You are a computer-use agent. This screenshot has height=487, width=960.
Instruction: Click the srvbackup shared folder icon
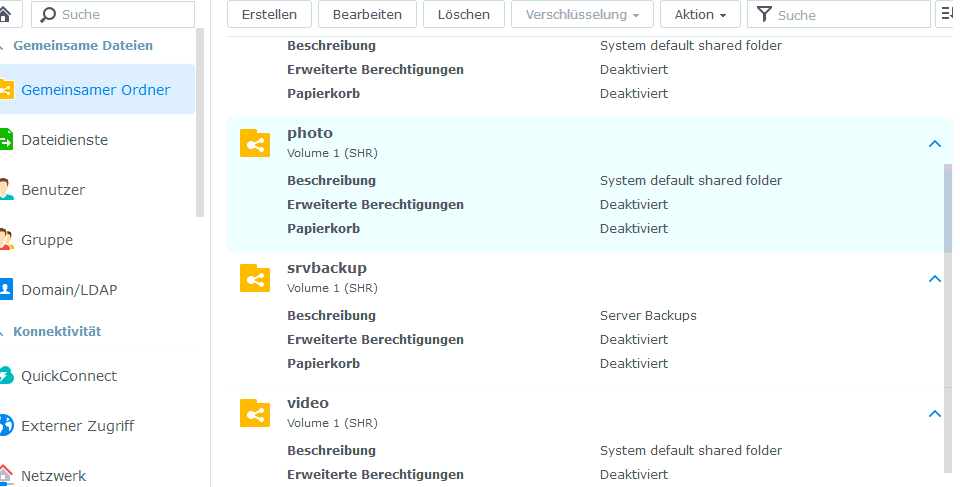(x=255, y=279)
